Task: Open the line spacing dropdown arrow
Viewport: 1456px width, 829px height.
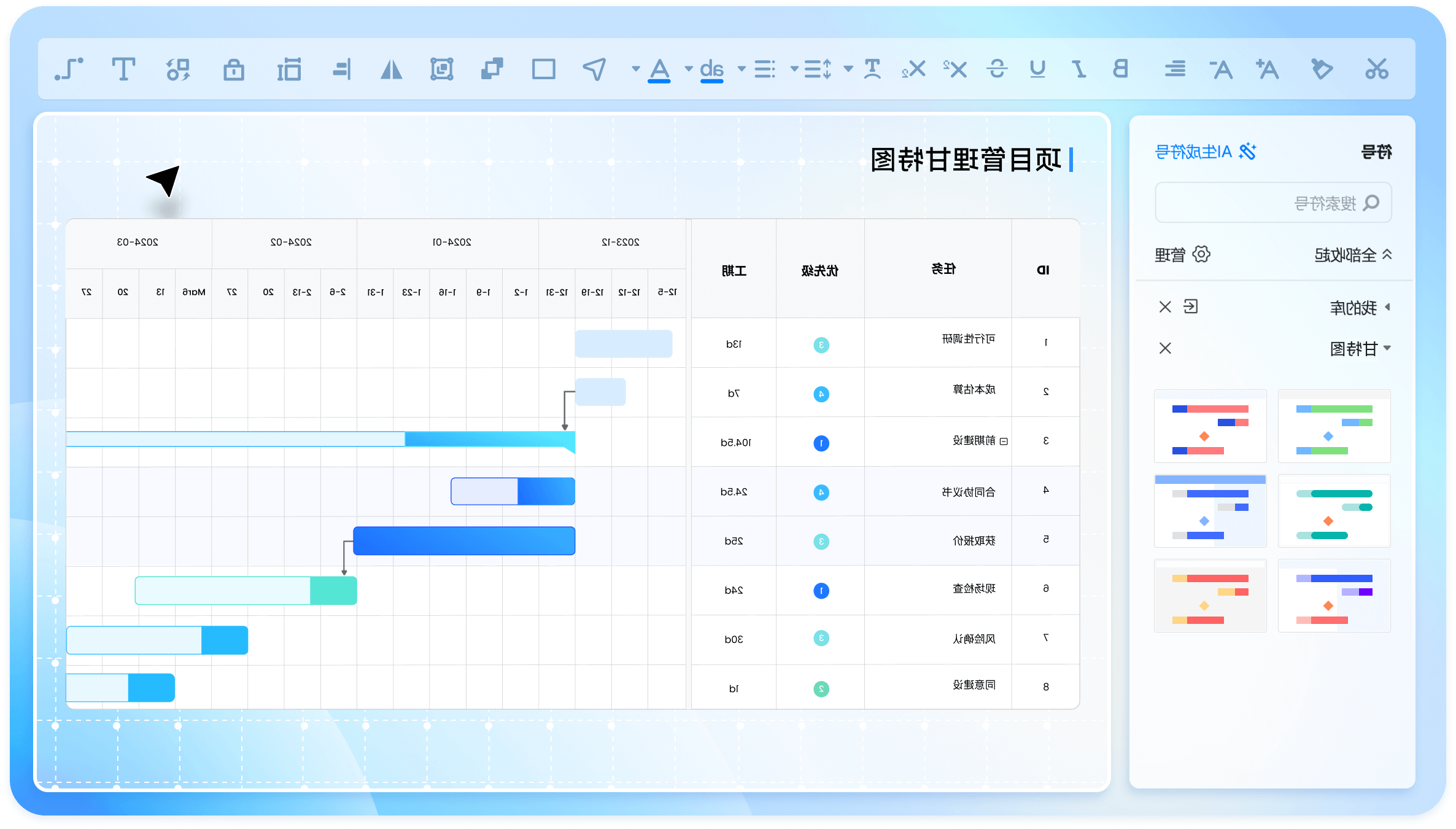Action: 794,69
